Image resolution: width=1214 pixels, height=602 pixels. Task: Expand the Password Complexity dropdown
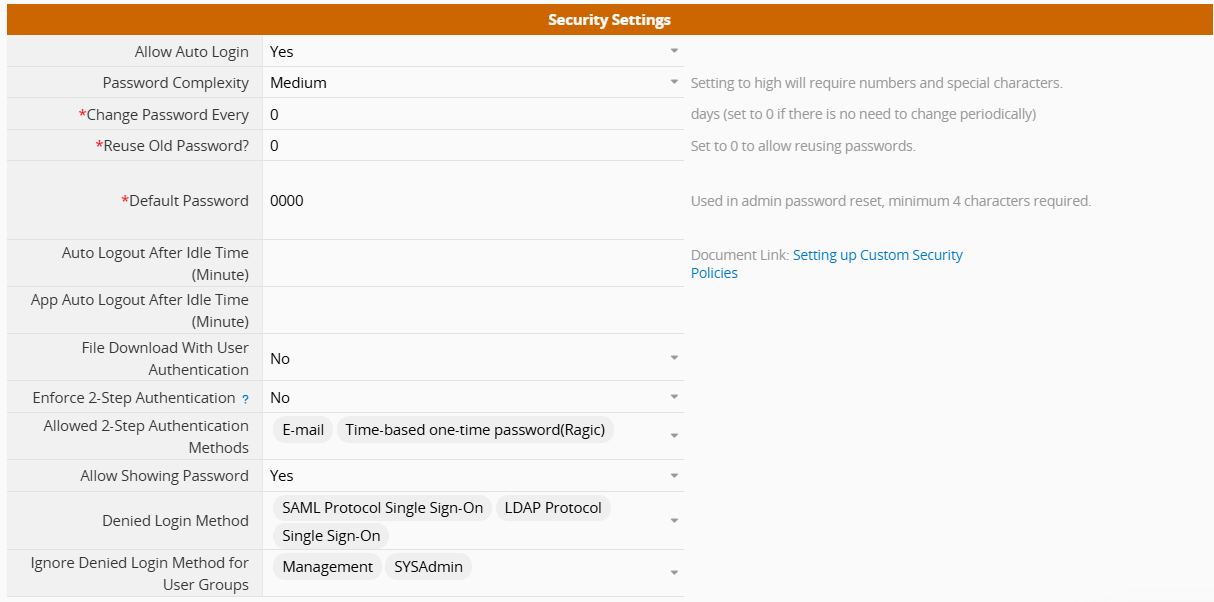coord(674,83)
